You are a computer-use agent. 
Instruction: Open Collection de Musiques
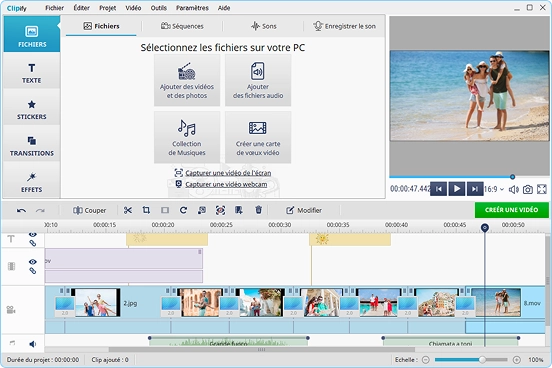(x=187, y=137)
